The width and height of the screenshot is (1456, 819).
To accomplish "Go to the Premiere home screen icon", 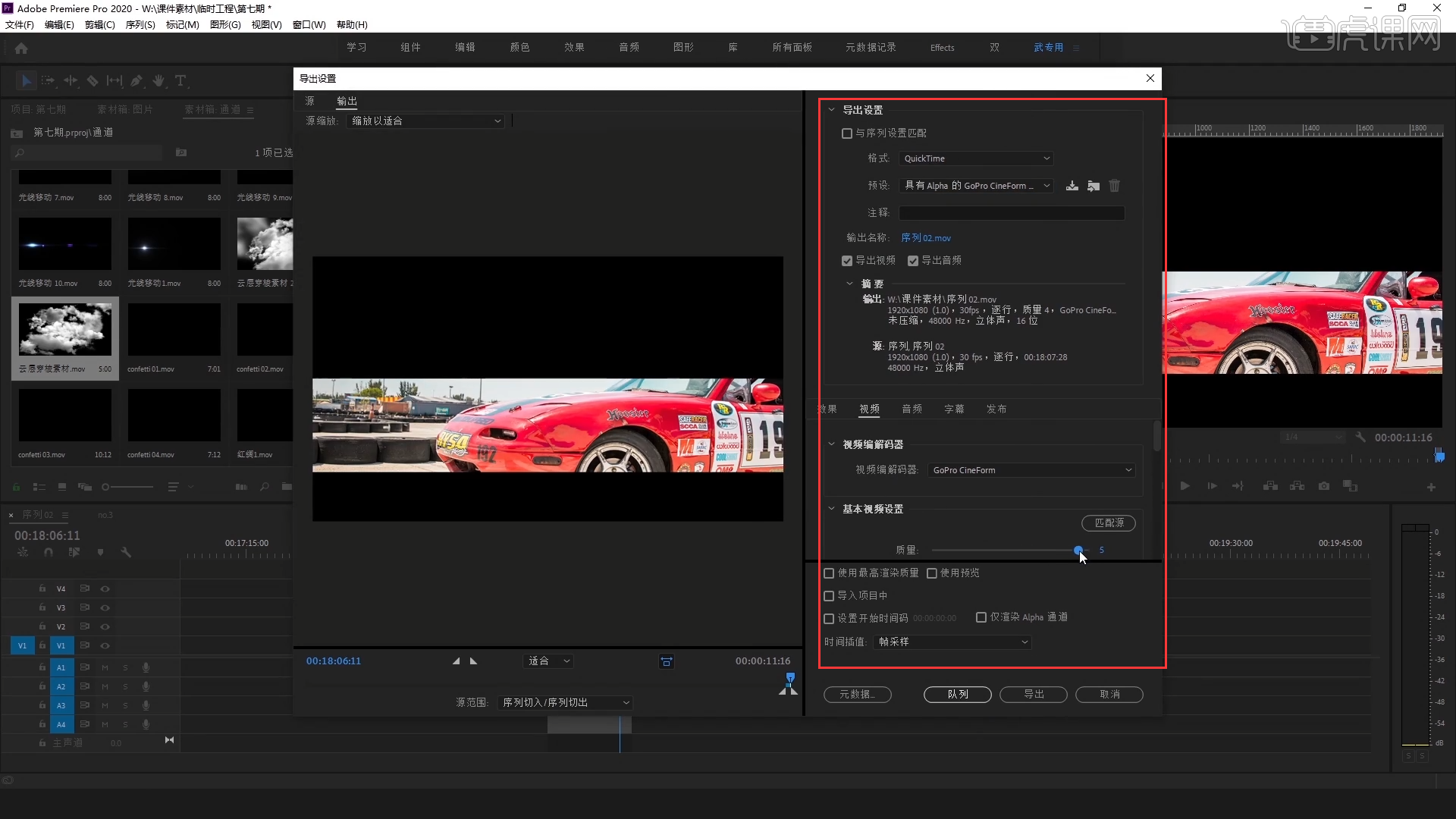I will coord(21,48).
